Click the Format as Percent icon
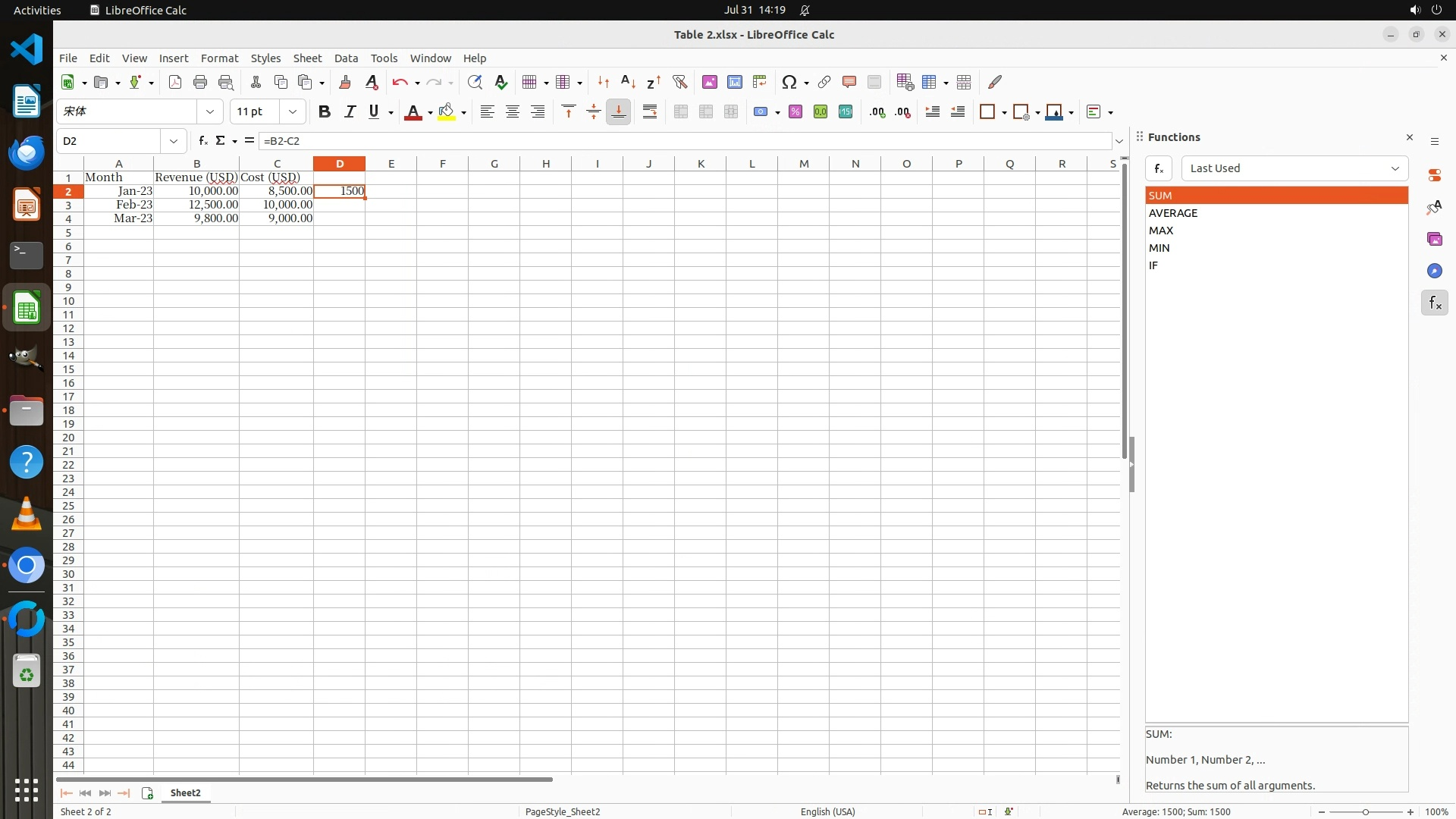 [795, 111]
